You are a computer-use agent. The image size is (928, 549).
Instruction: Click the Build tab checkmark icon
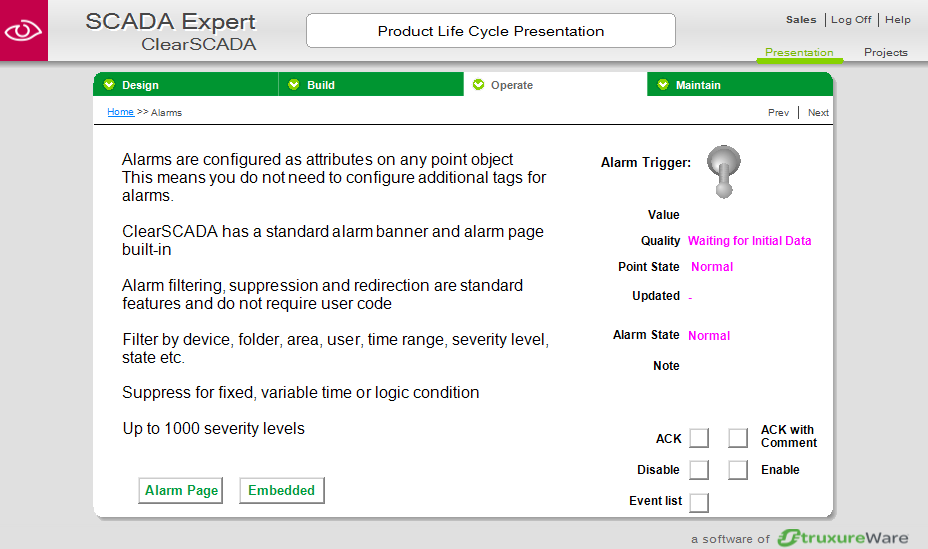pyautogui.click(x=294, y=85)
